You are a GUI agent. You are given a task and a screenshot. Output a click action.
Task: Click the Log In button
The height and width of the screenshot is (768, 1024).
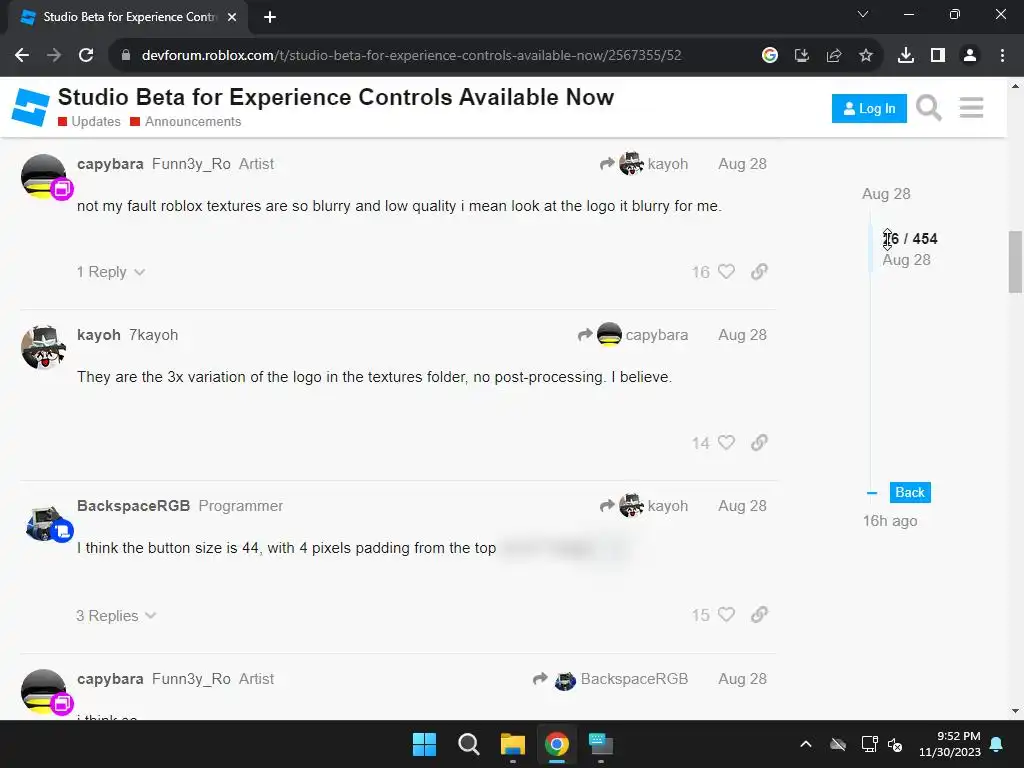tap(869, 108)
